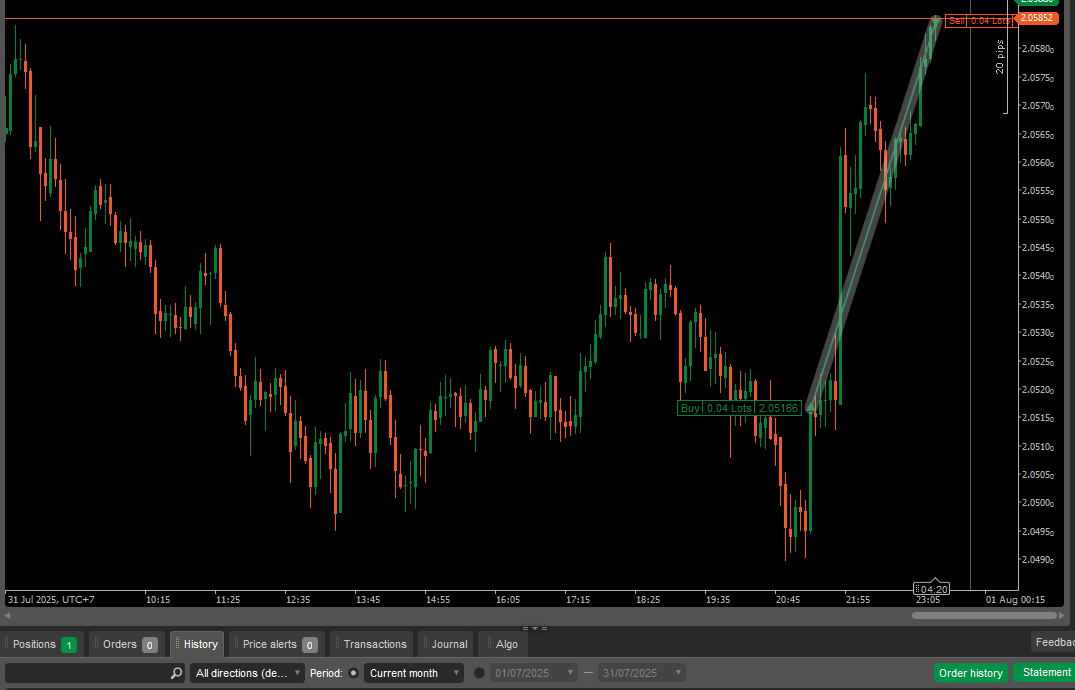Click the Feedback button

coord(1053,642)
